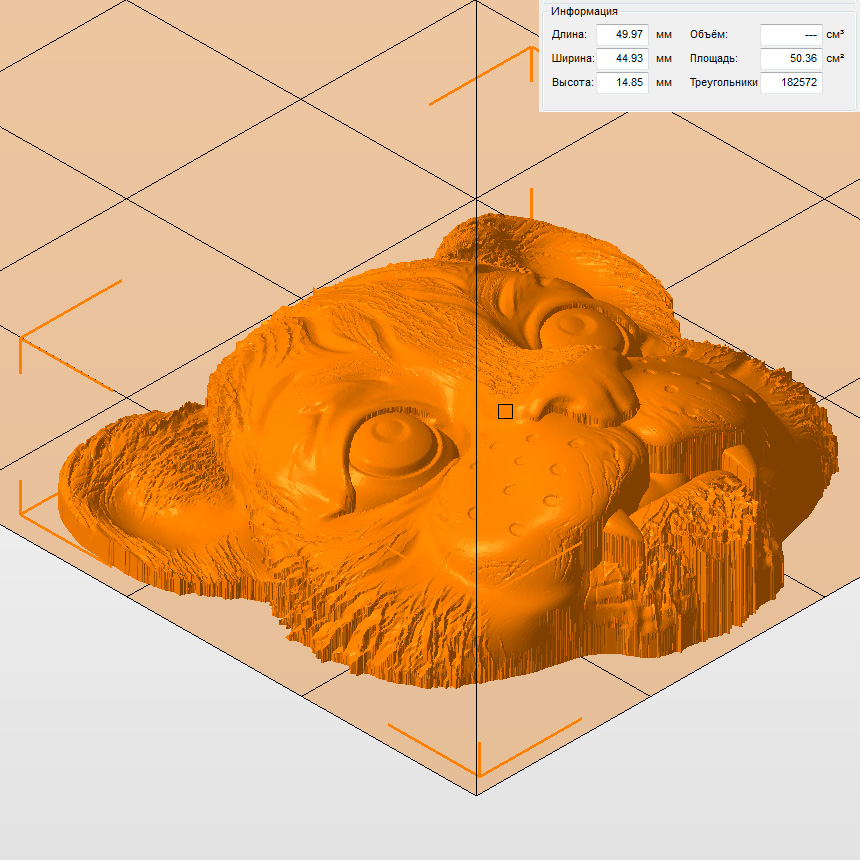
Task: Click the small square marker at model center
Action: pyautogui.click(x=505, y=411)
